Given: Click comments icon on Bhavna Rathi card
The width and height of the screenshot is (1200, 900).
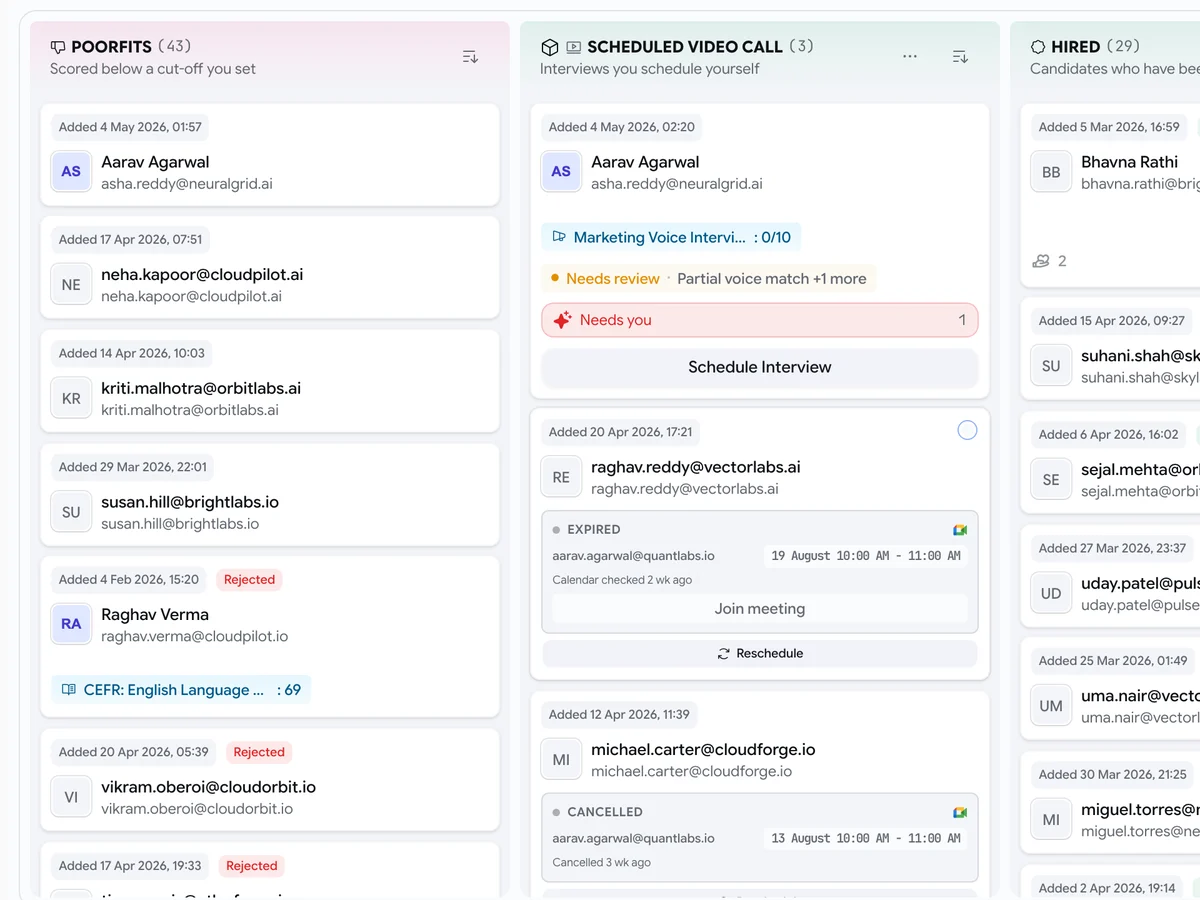Looking at the screenshot, I should tap(1041, 261).
